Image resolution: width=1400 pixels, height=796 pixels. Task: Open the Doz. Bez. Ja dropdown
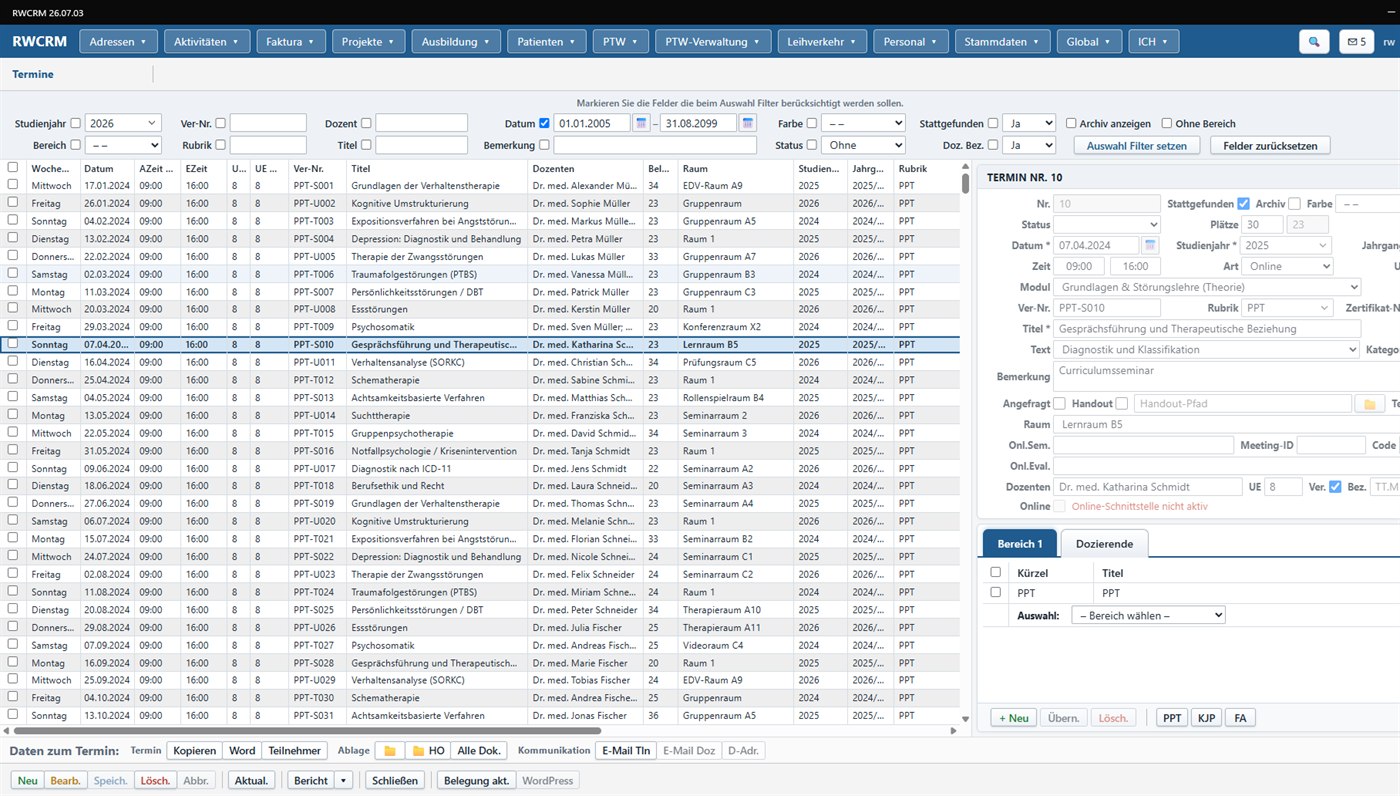pos(1029,145)
